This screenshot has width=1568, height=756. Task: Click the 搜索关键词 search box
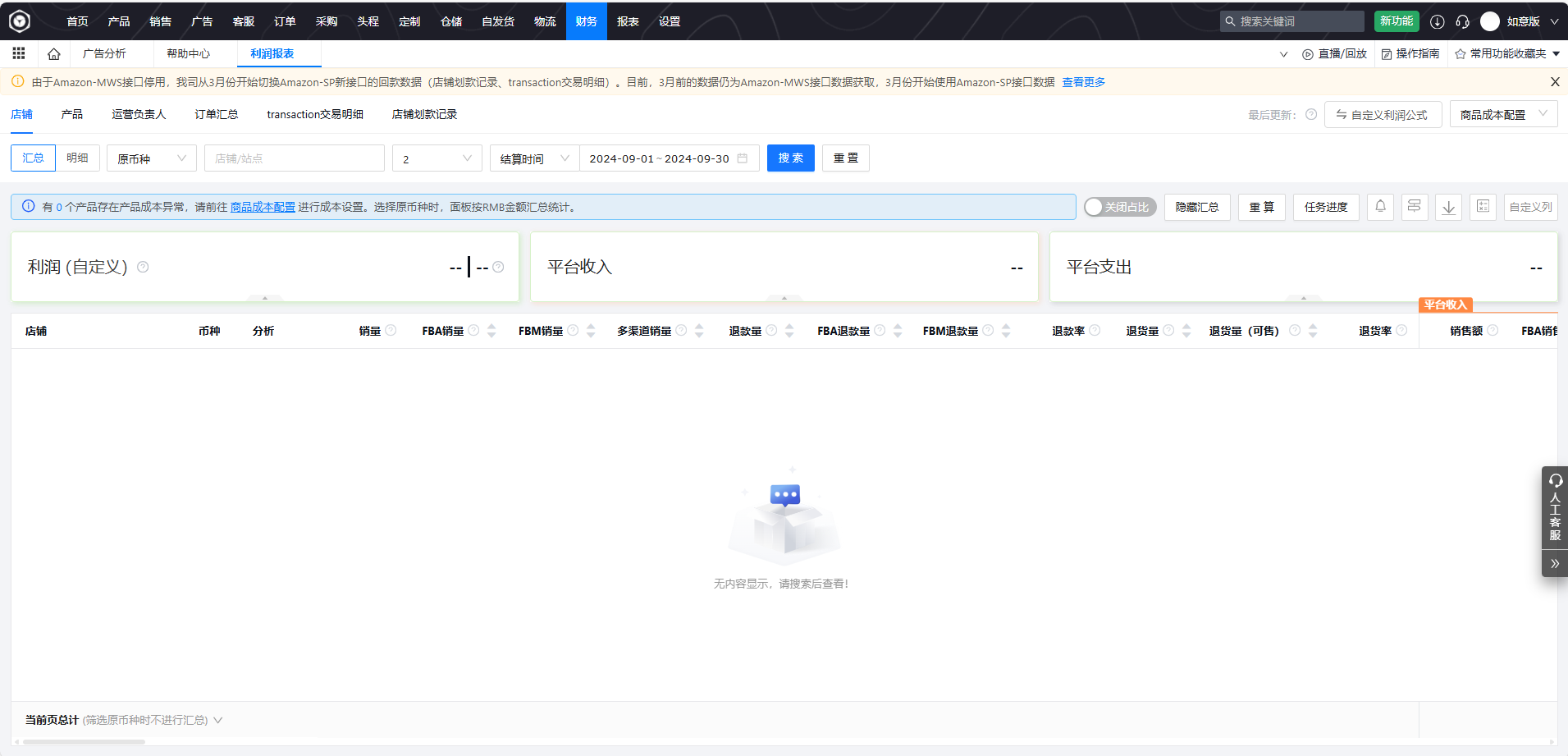click(1291, 21)
